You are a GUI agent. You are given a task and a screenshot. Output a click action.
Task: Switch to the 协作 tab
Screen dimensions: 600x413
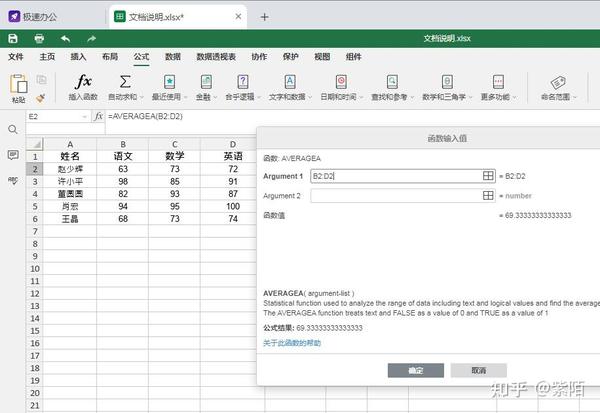tap(259, 57)
